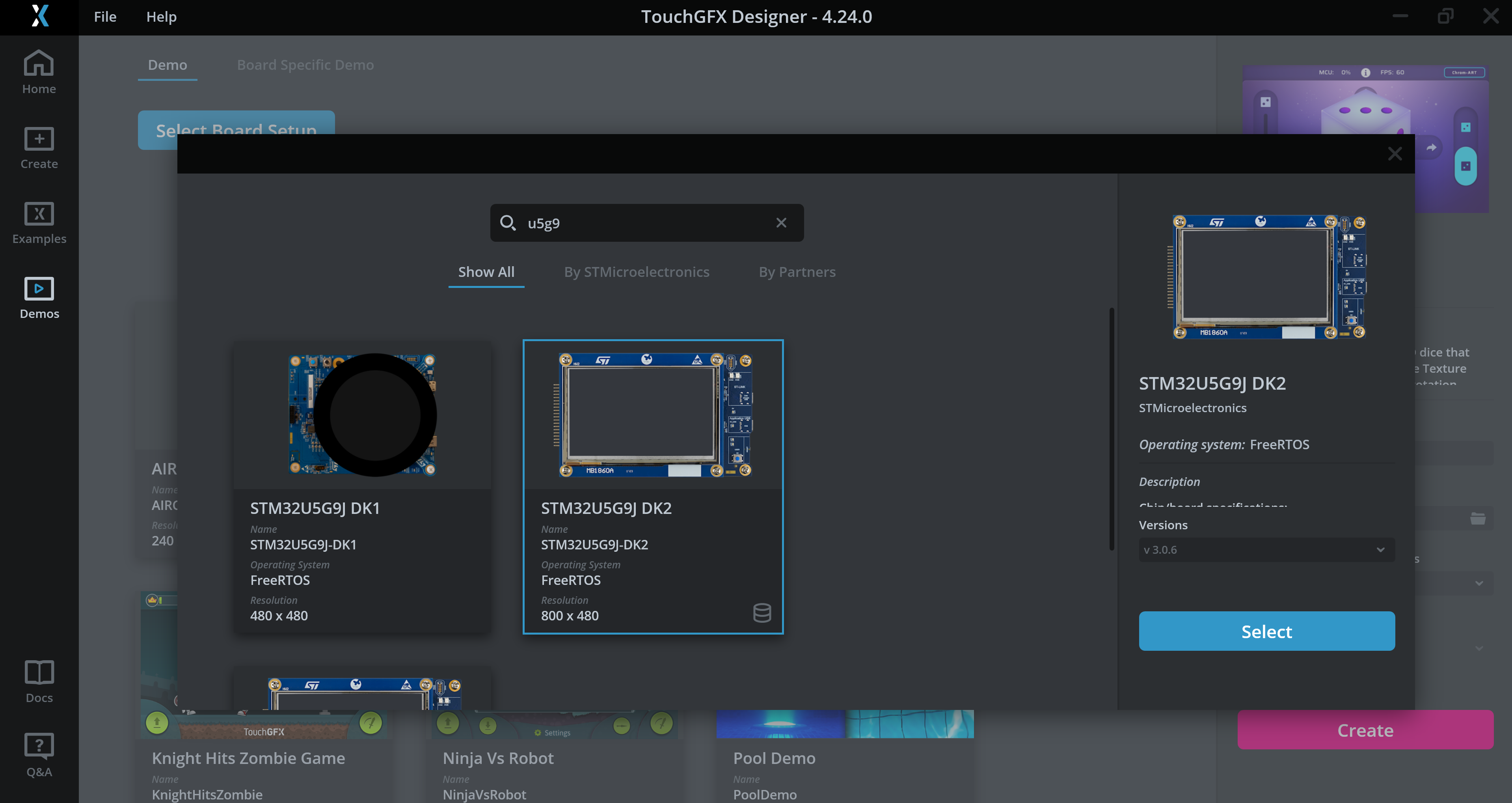Switch to the By Partners tab
Image resolution: width=1512 pixels, height=803 pixels.
[797, 271]
